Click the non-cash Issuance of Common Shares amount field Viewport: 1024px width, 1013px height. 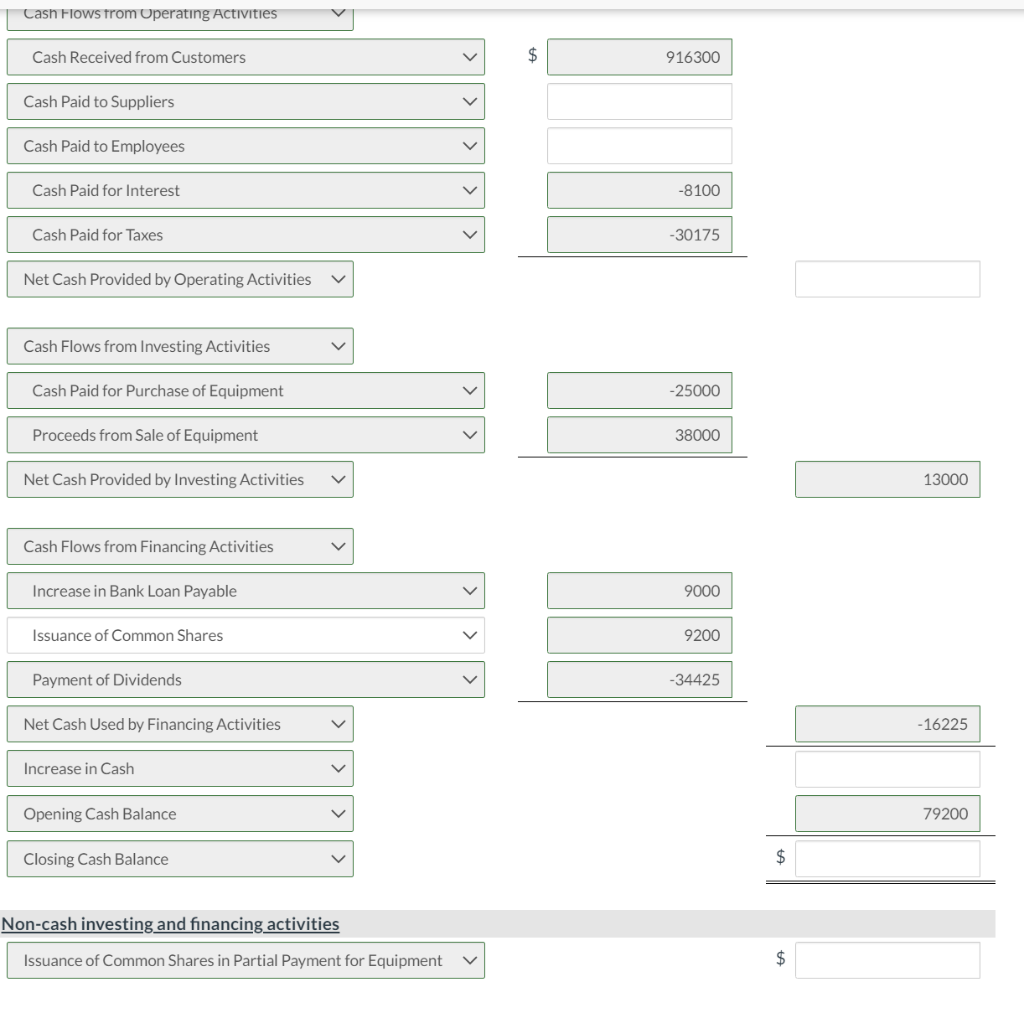click(x=887, y=960)
